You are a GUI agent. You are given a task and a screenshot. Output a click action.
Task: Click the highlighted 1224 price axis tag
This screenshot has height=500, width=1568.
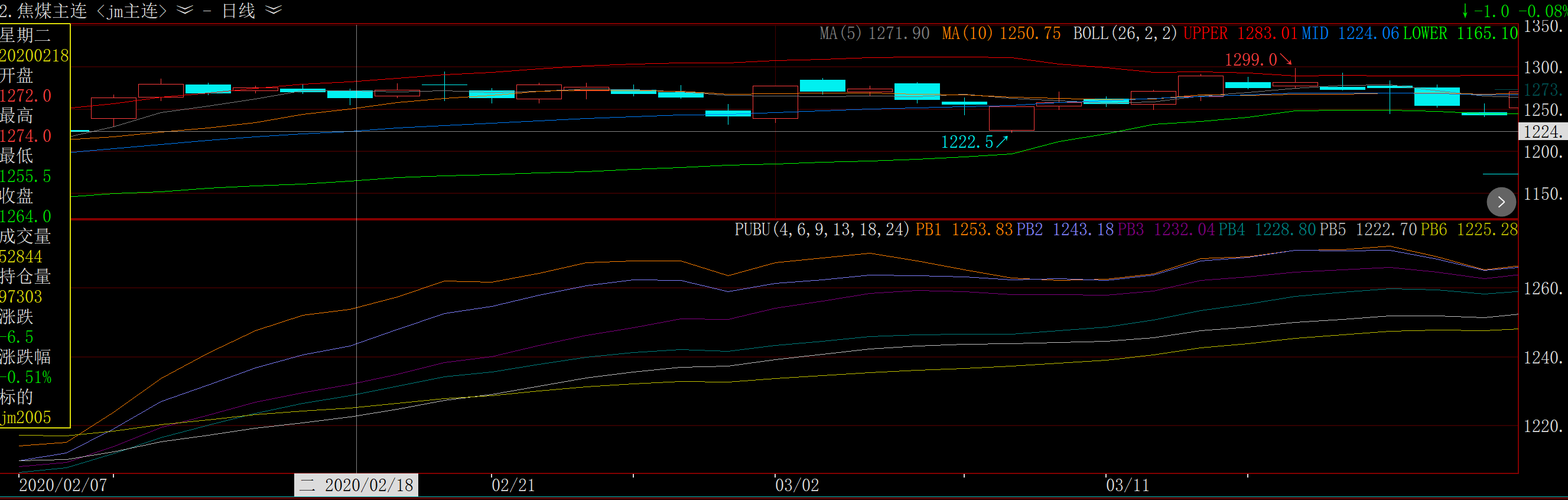pos(1543,132)
